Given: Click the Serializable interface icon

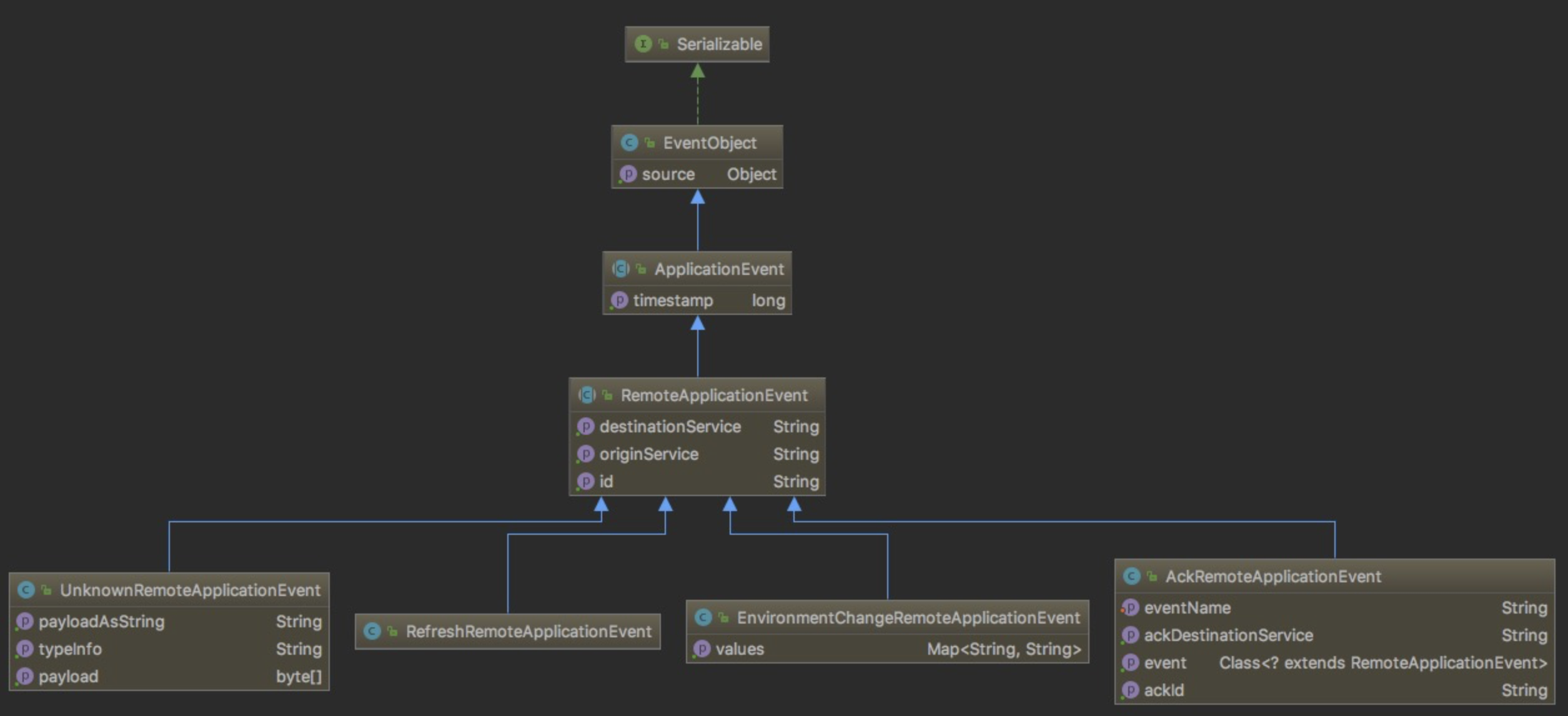Looking at the screenshot, I should tap(643, 44).
